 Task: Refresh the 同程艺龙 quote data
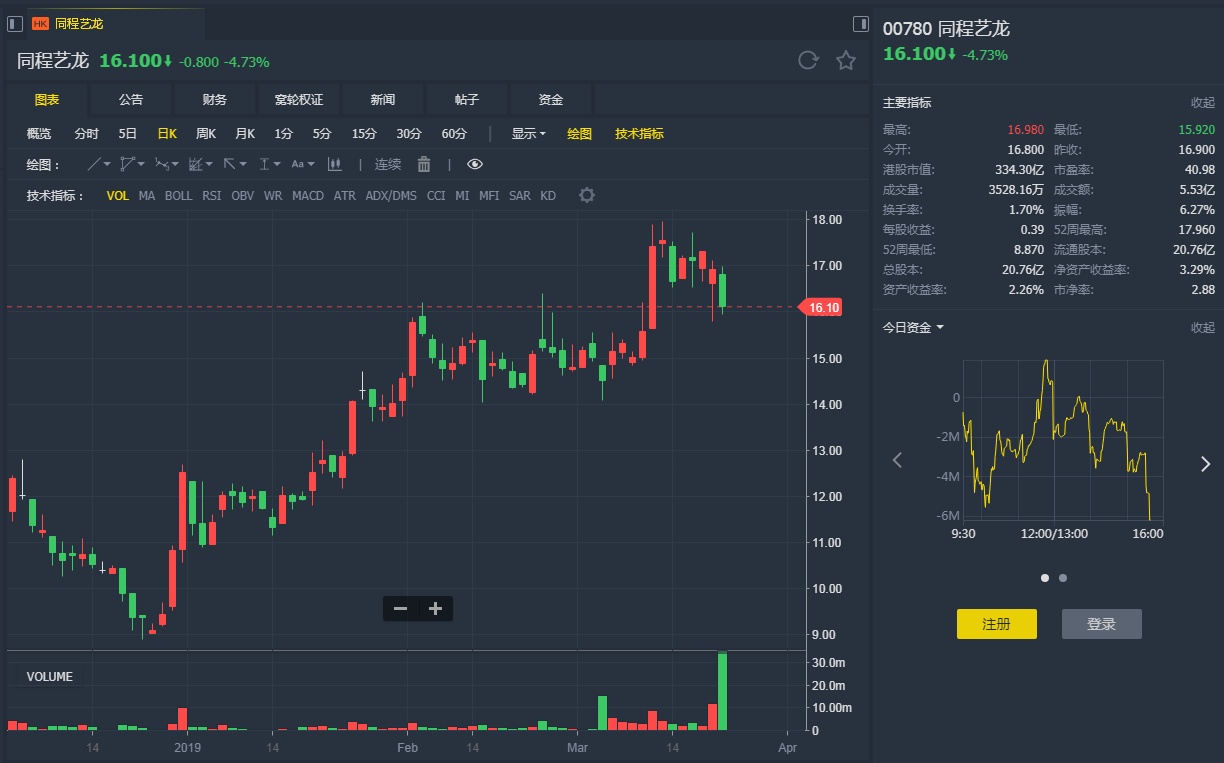coord(808,61)
